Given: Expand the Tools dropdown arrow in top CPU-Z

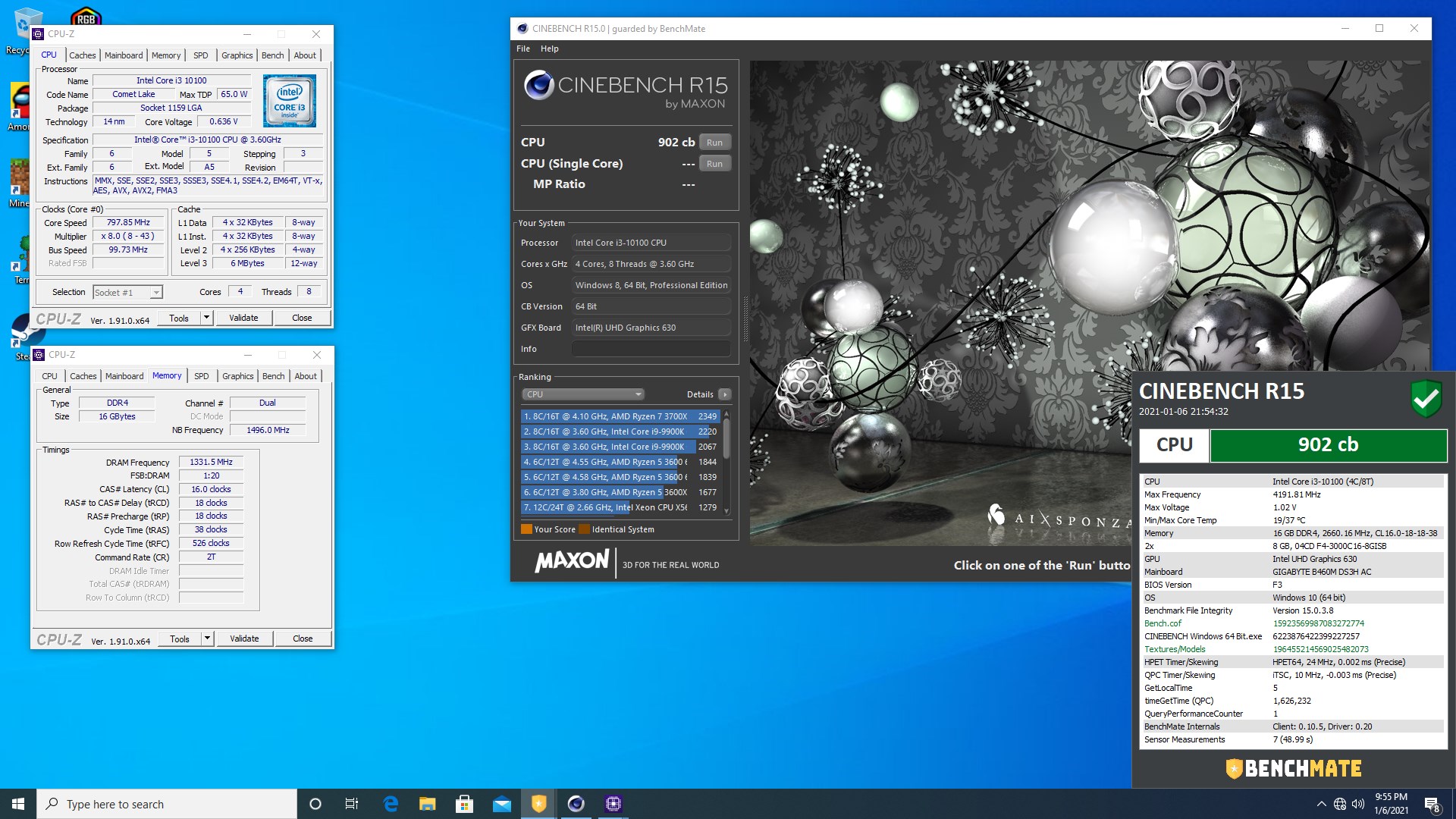Looking at the screenshot, I should (206, 318).
